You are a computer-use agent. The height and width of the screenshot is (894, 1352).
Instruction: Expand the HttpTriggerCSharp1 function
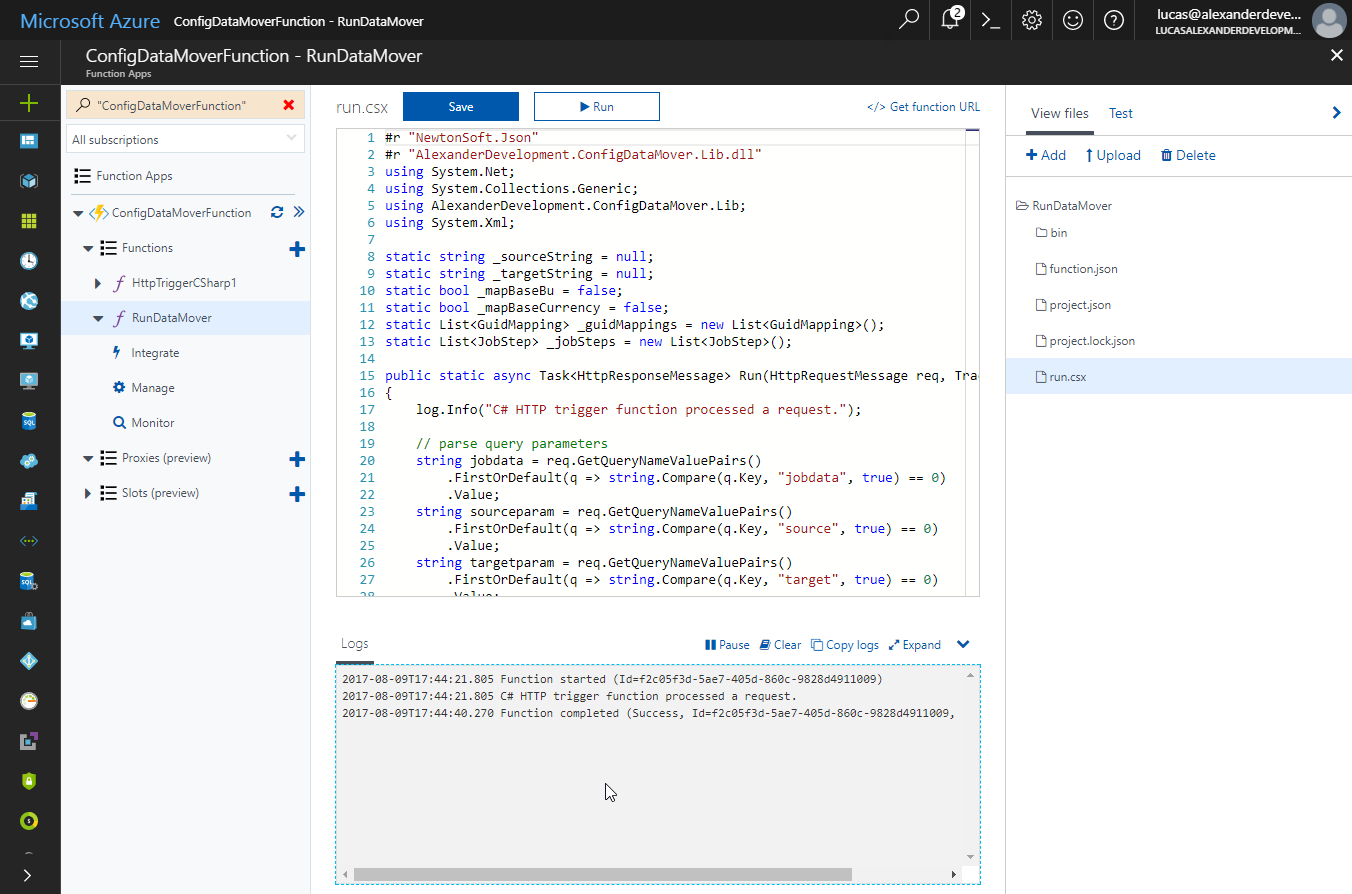point(98,284)
